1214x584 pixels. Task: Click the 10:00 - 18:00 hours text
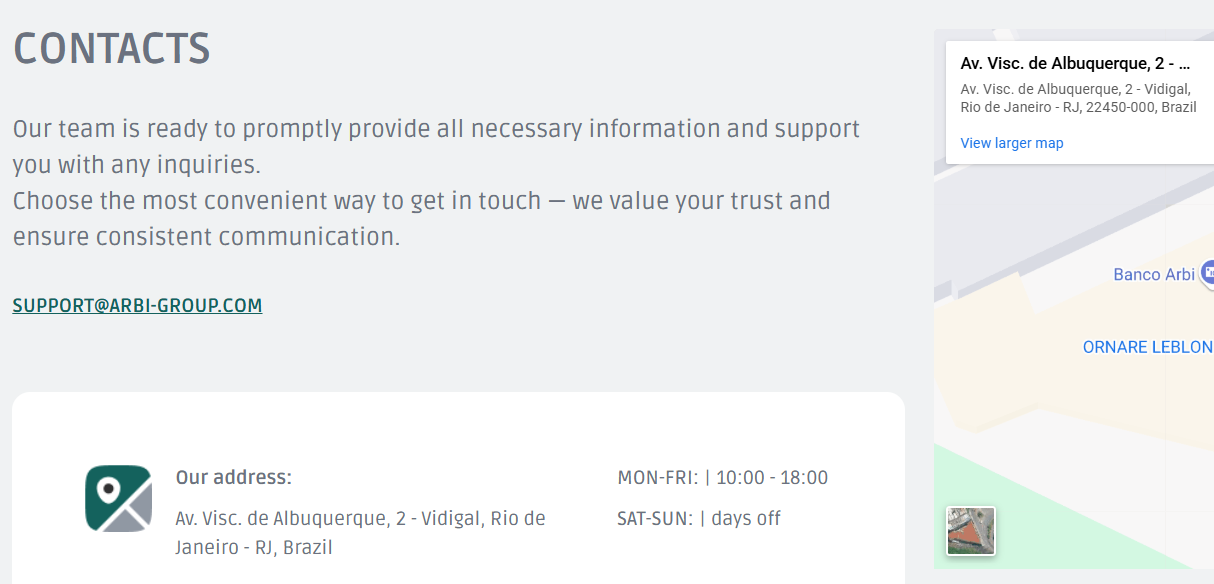coord(772,478)
